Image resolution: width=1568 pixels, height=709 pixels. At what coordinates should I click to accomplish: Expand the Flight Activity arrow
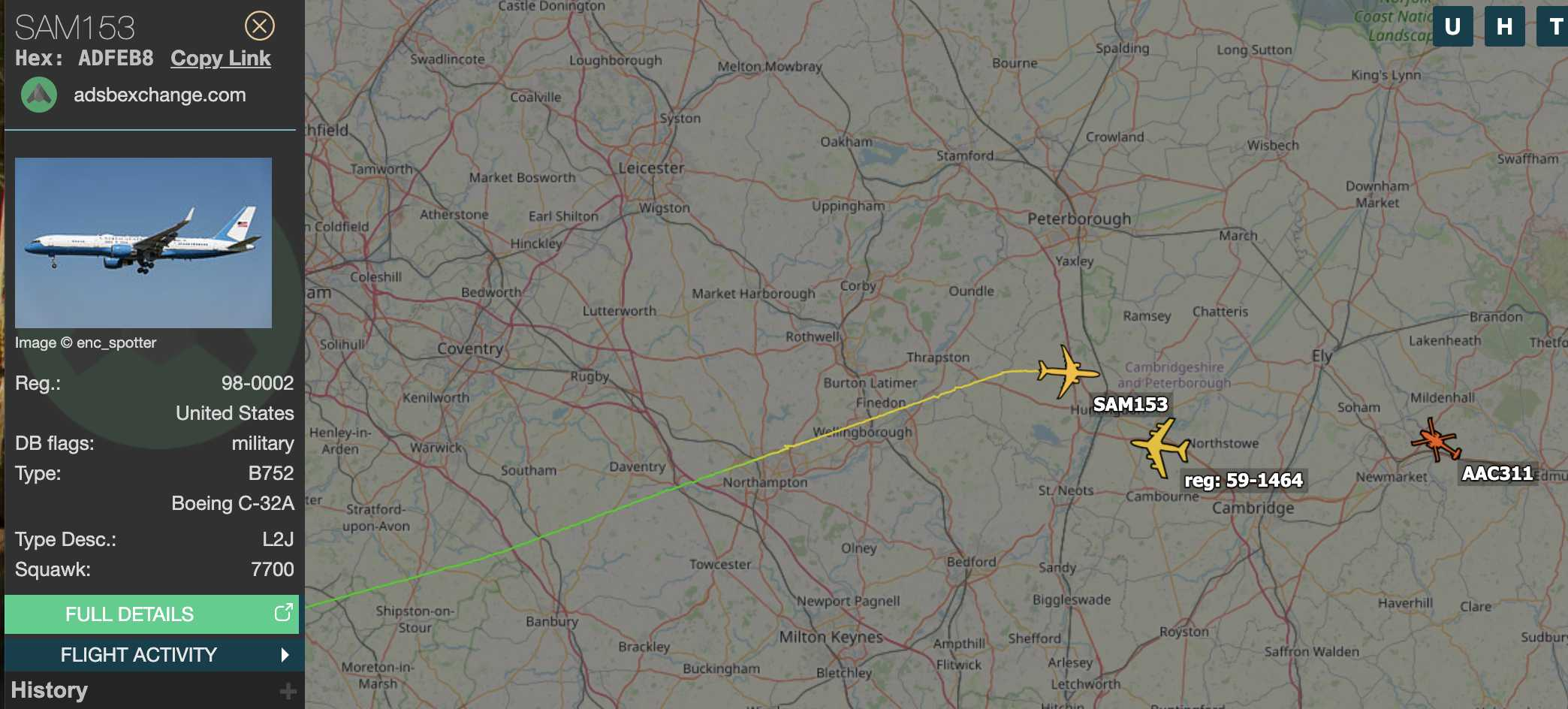(x=285, y=655)
